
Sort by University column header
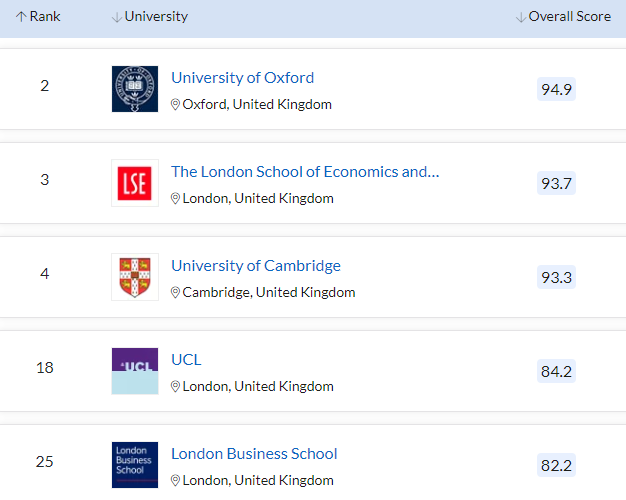150,17
